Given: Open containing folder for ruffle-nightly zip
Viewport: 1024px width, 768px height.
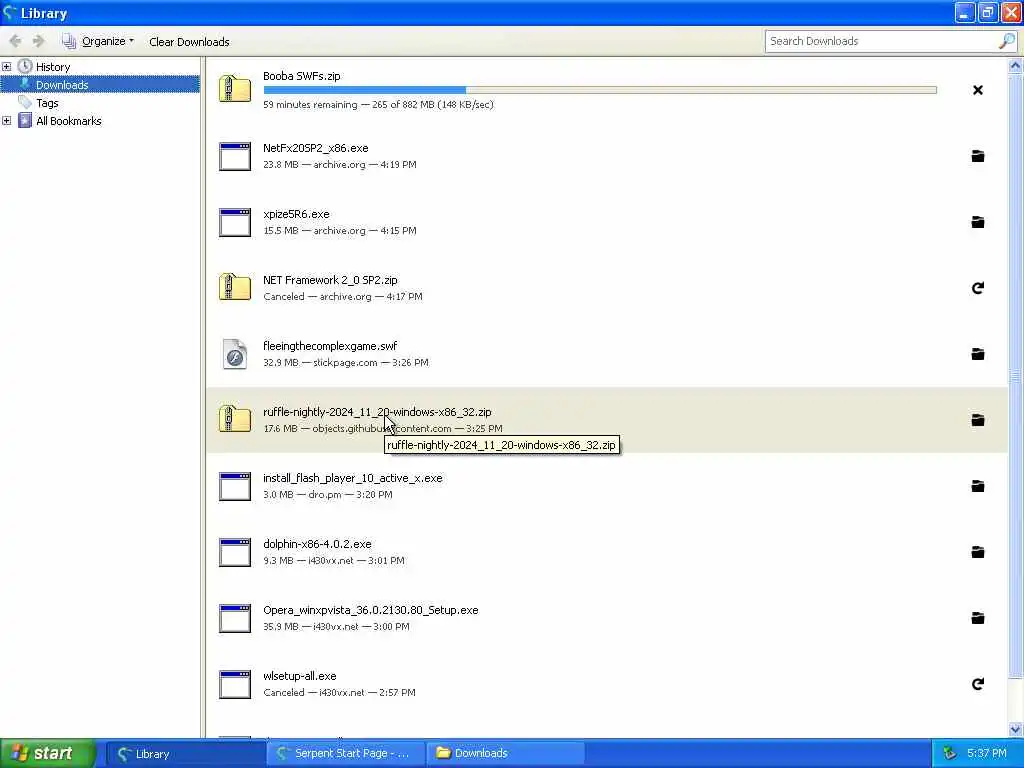Looking at the screenshot, I should [977, 420].
